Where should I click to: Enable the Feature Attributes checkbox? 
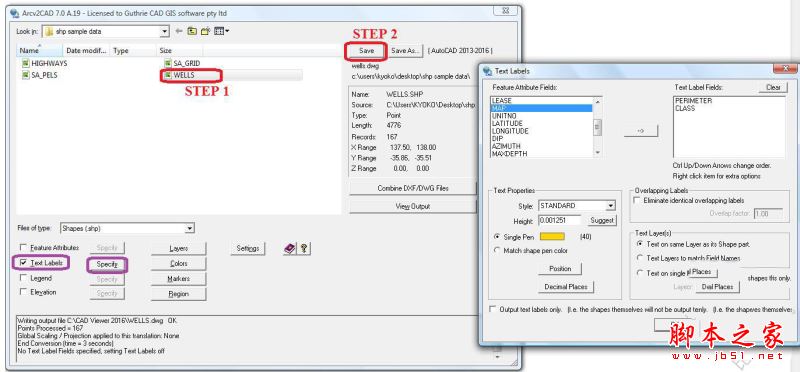click(x=23, y=247)
